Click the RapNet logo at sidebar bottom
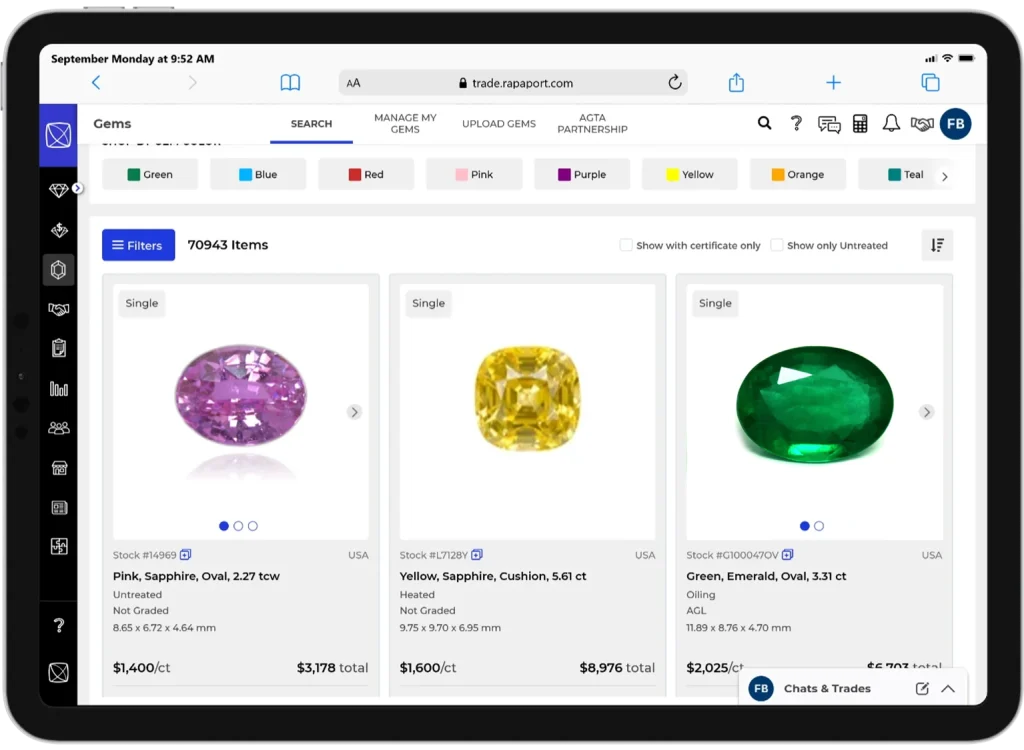 click(59, 672)
